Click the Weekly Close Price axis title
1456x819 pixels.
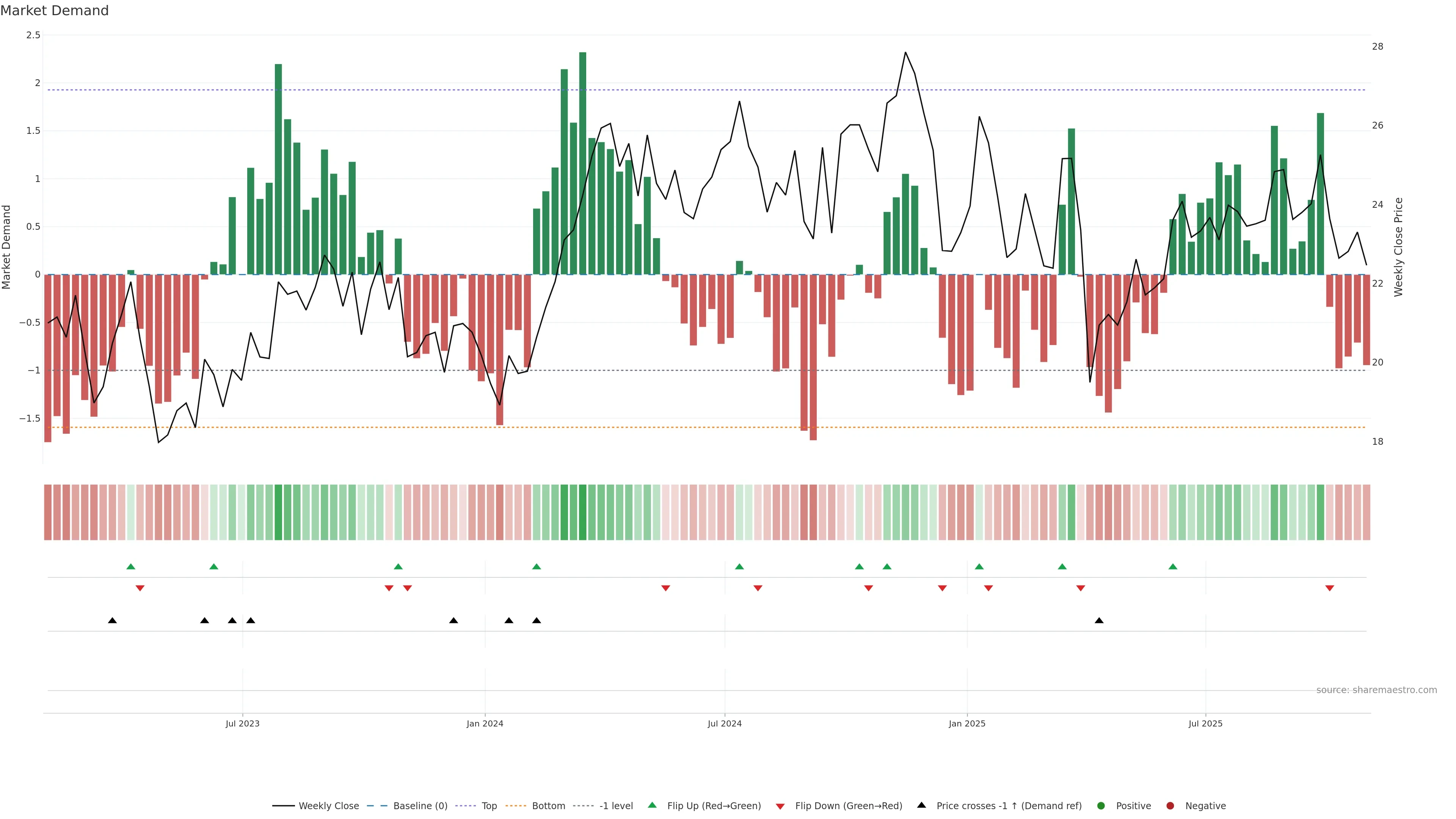1398,247
